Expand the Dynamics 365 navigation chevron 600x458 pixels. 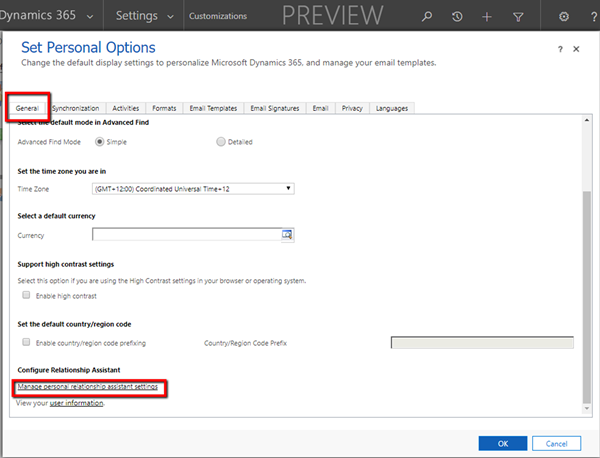[x=90, y=17]
